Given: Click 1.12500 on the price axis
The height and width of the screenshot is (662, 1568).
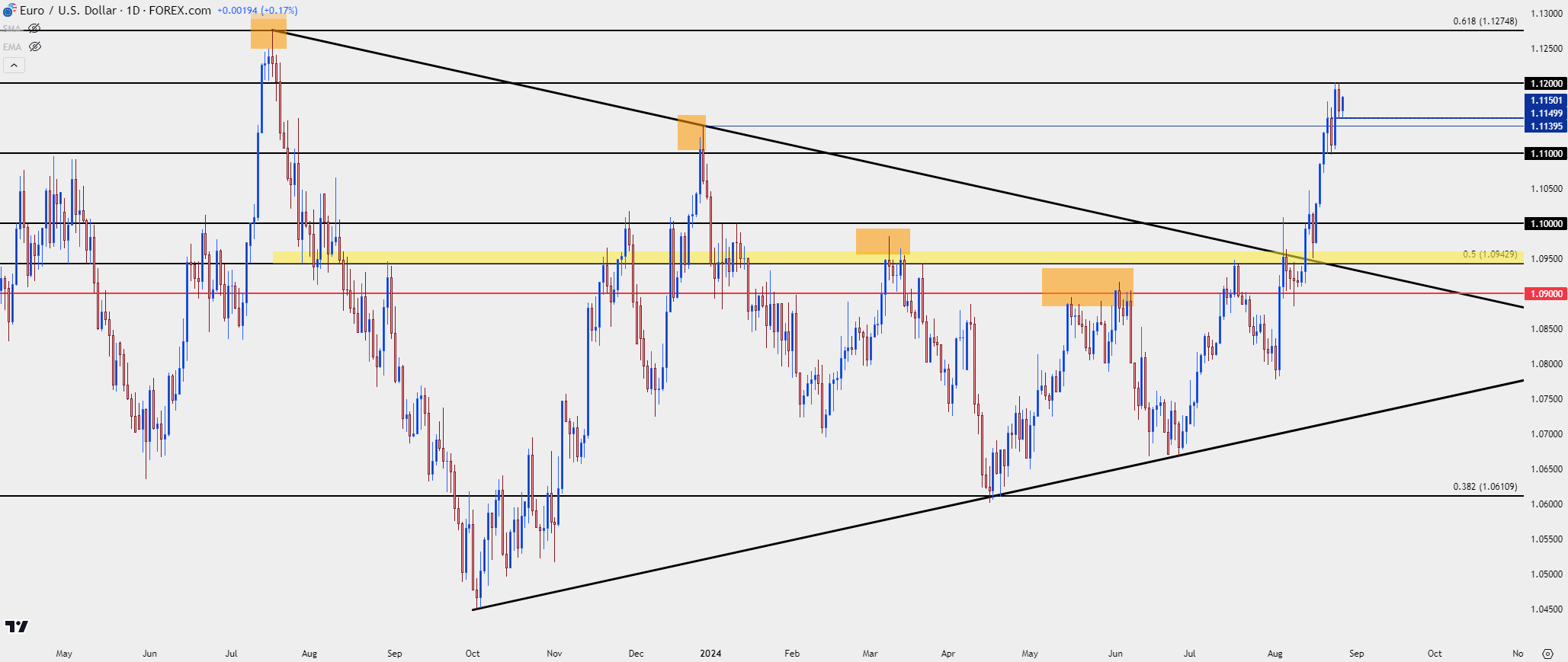Looking at the screenshot, I should pyautogui.click(x=1547, y=48).
